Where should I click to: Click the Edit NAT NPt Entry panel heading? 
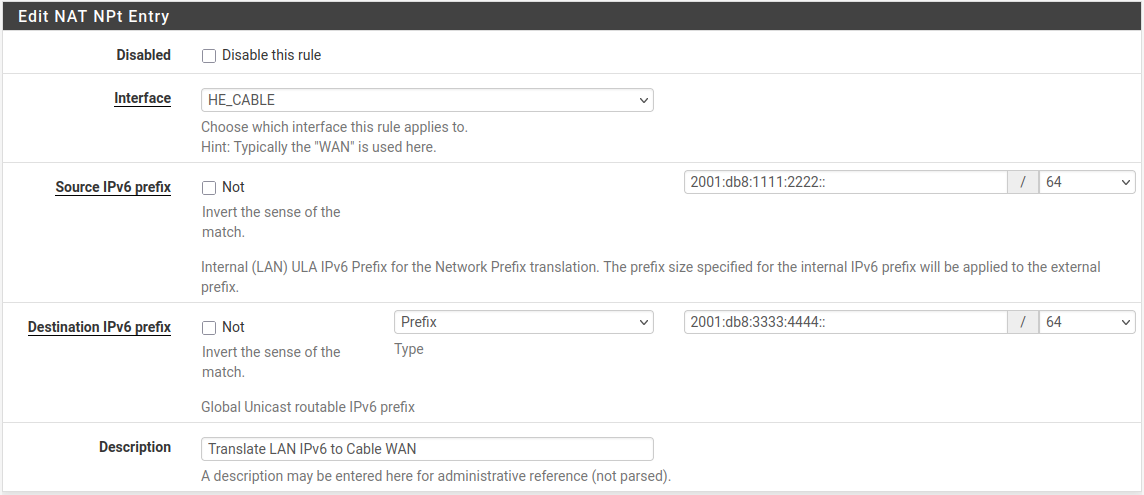(94, 16)
